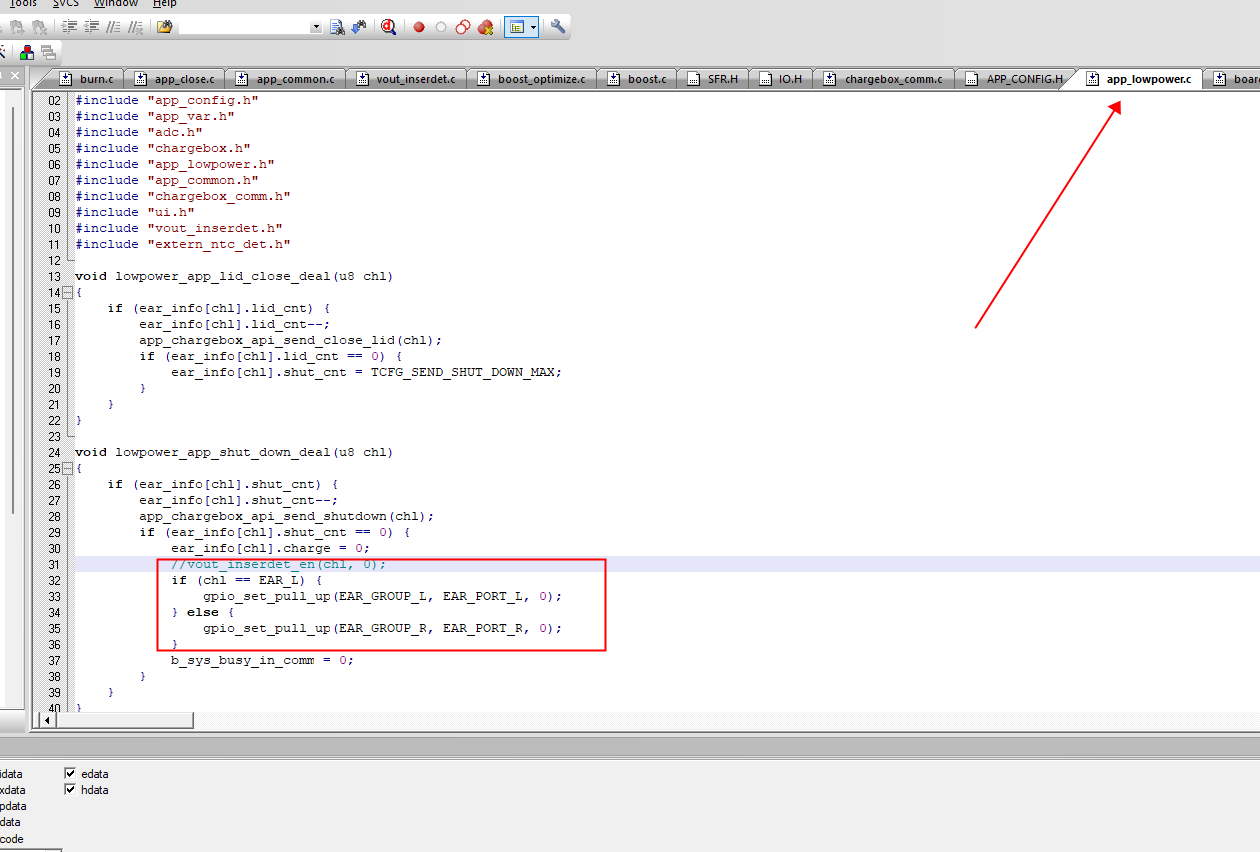Start the debug session magnifier icon
The image size is (1260, 852).
389,27
